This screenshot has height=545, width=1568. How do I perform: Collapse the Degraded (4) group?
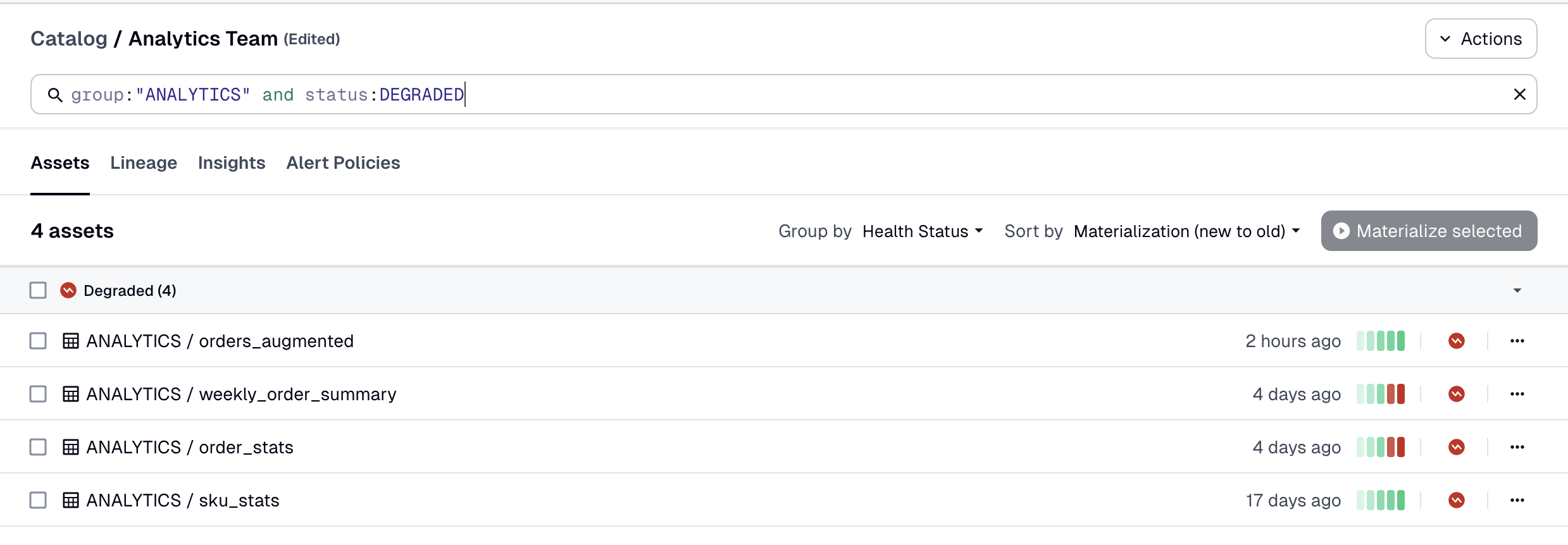1517,290
